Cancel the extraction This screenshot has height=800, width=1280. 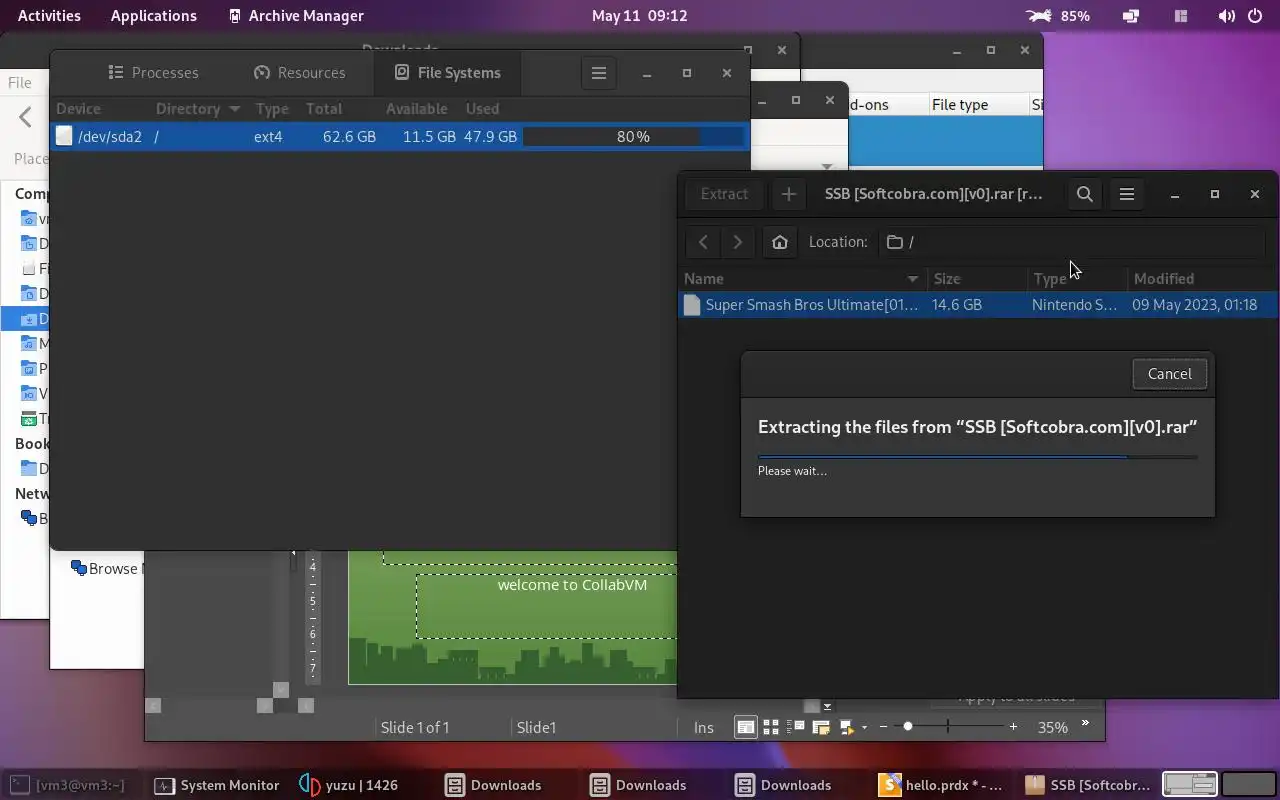coord(1169,374)
